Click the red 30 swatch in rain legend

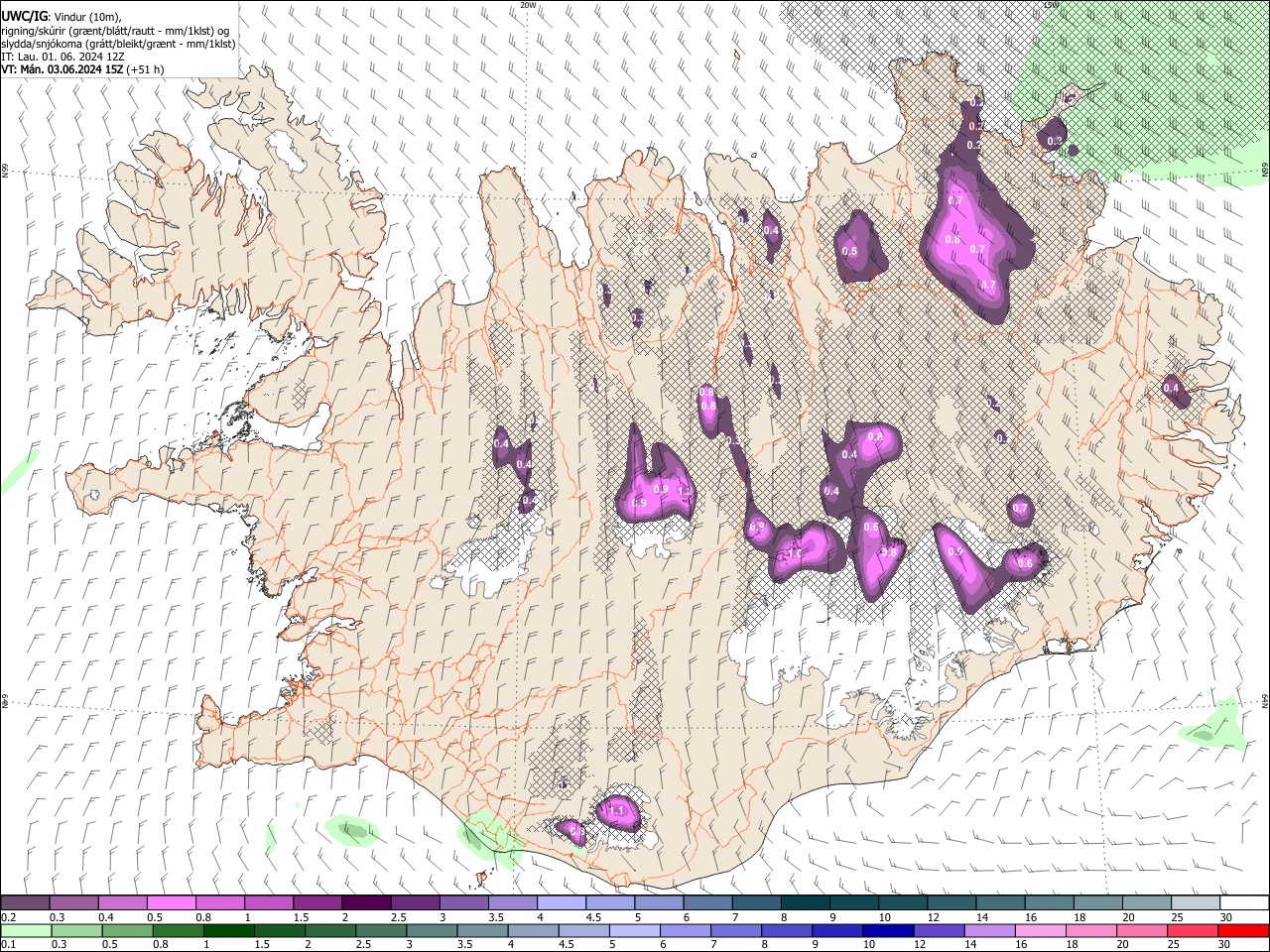pyautogui.click(x=1243, y=930)
